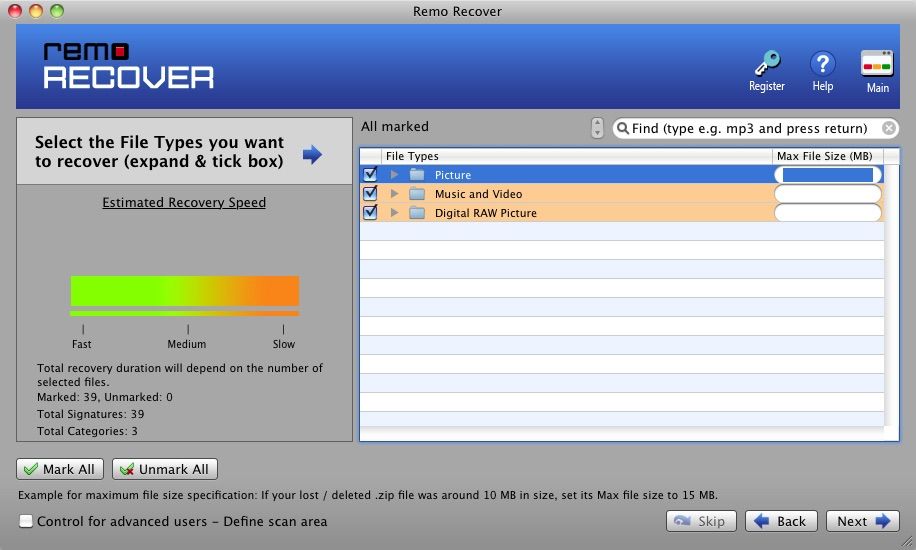Viewport: 916px width, 550px height.
Task: Click the recovery speed gradient bar
Action: coord(185,291)
